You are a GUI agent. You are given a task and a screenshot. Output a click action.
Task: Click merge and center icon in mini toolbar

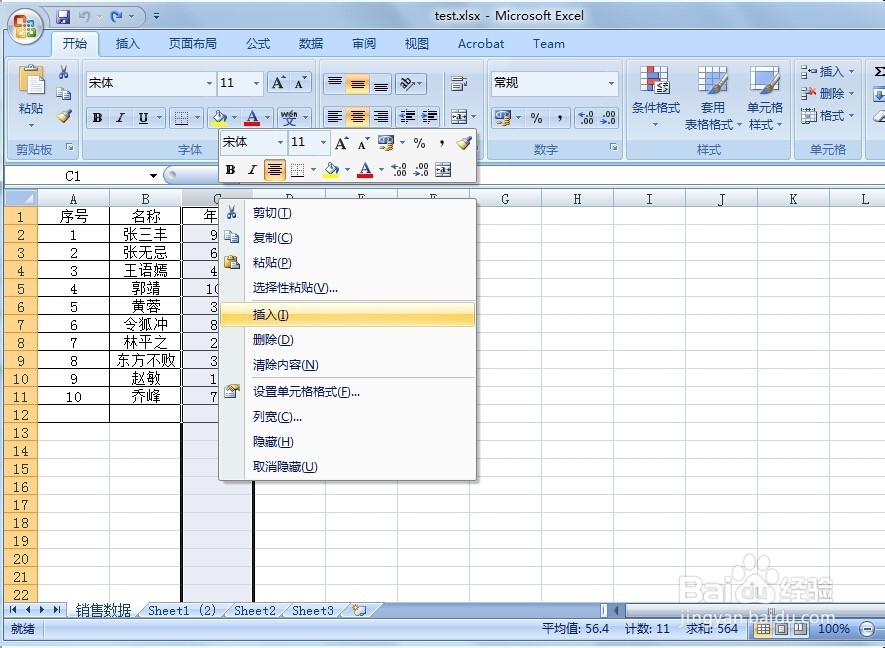443,169
